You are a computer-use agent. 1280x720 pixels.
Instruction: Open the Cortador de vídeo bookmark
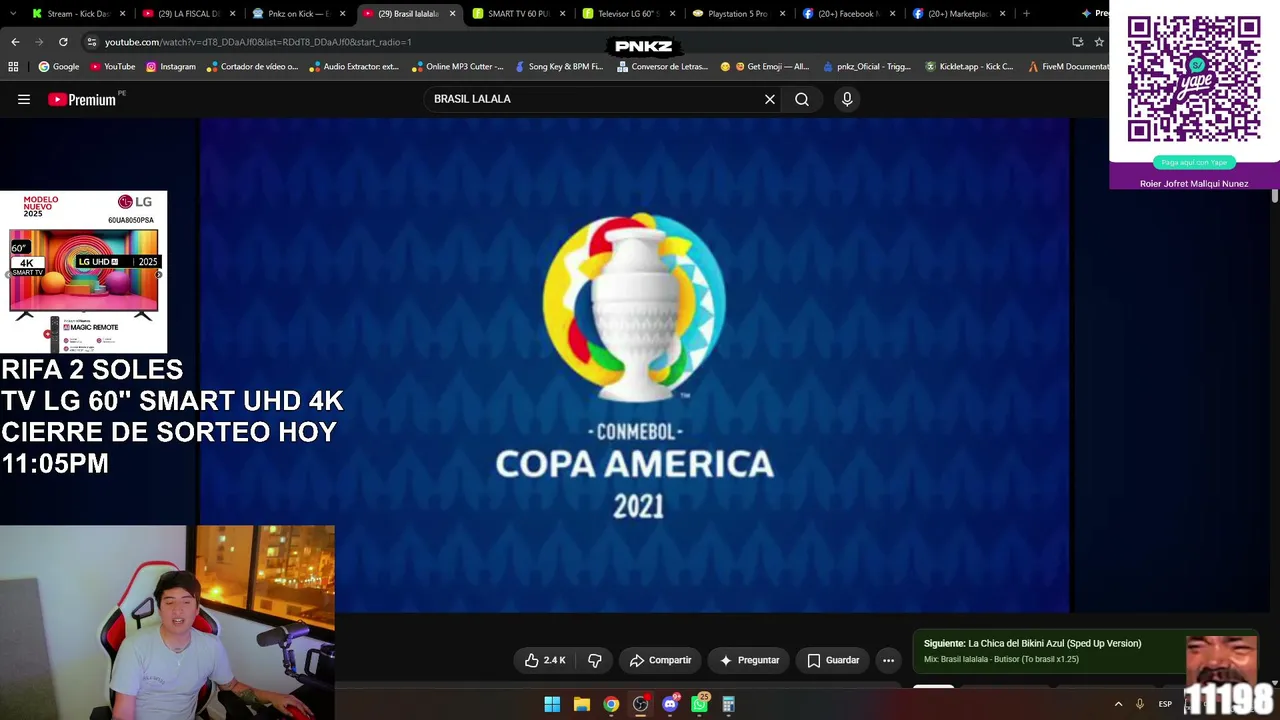coord(252,67)
